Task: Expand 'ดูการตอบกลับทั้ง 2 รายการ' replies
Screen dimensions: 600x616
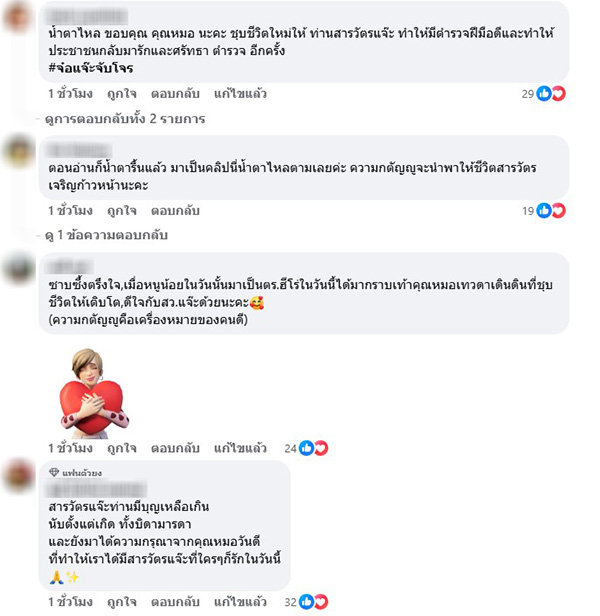Action: 125,119
